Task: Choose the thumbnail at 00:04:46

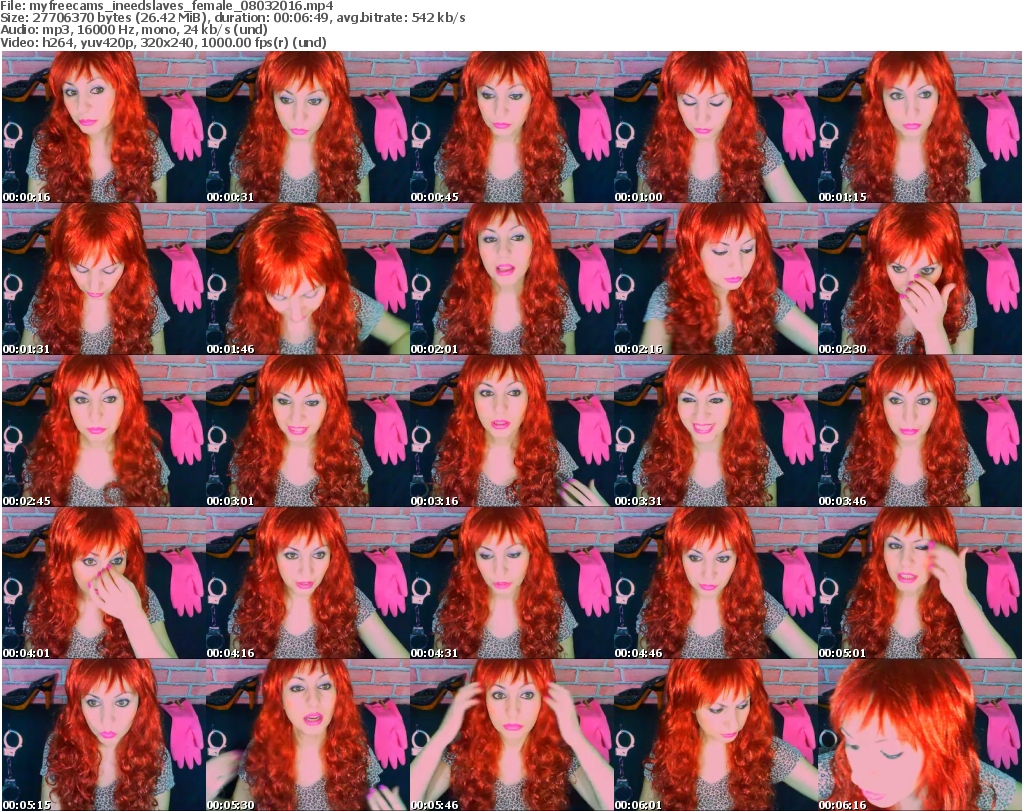Action: pos(715,583)
